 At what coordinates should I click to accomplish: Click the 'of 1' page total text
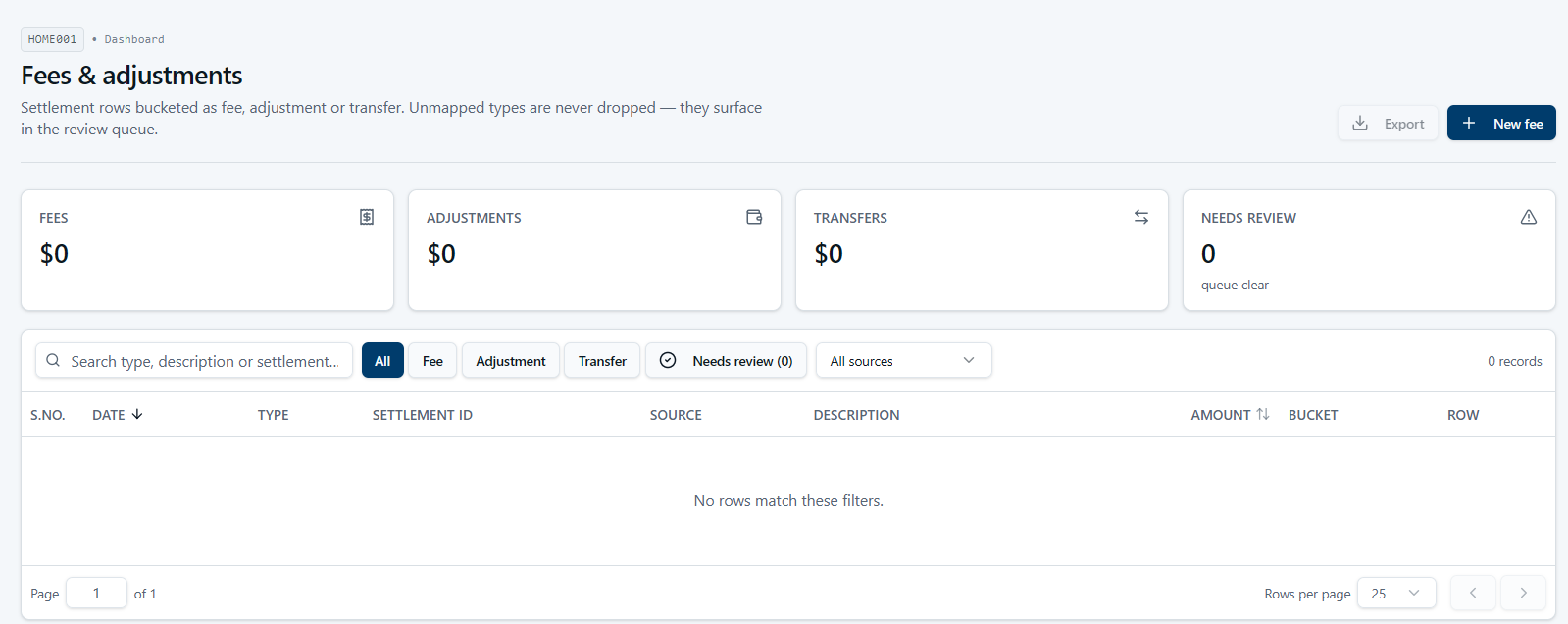(145, 594)
